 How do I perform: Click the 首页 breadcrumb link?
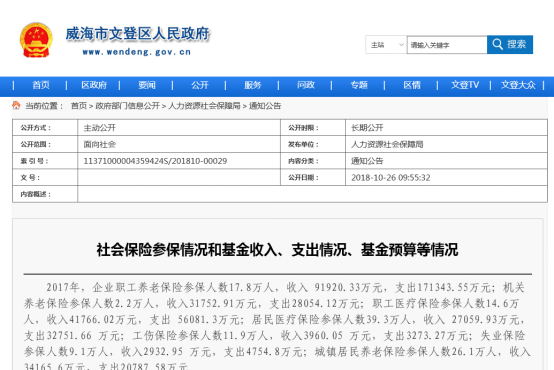point(79,106)
